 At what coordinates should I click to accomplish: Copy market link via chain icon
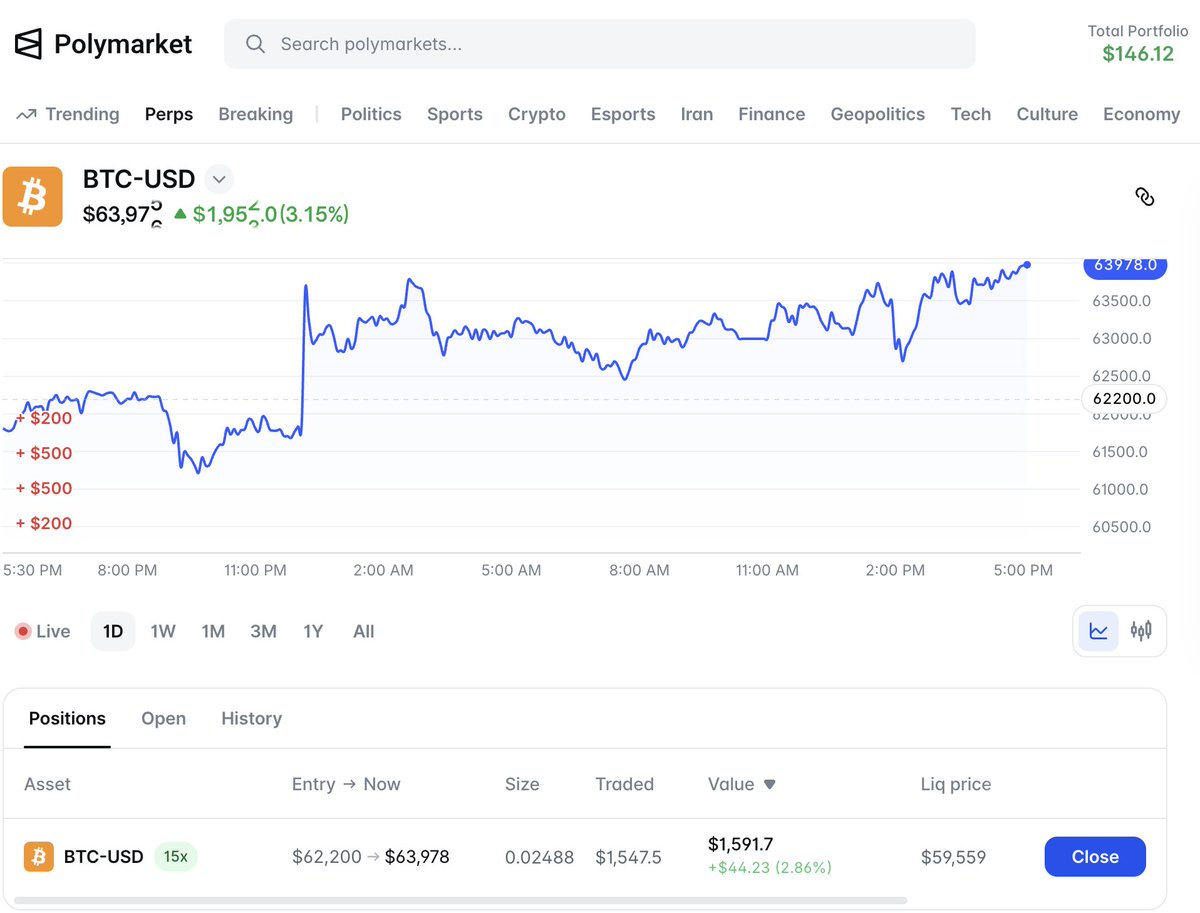(1145, 196)
